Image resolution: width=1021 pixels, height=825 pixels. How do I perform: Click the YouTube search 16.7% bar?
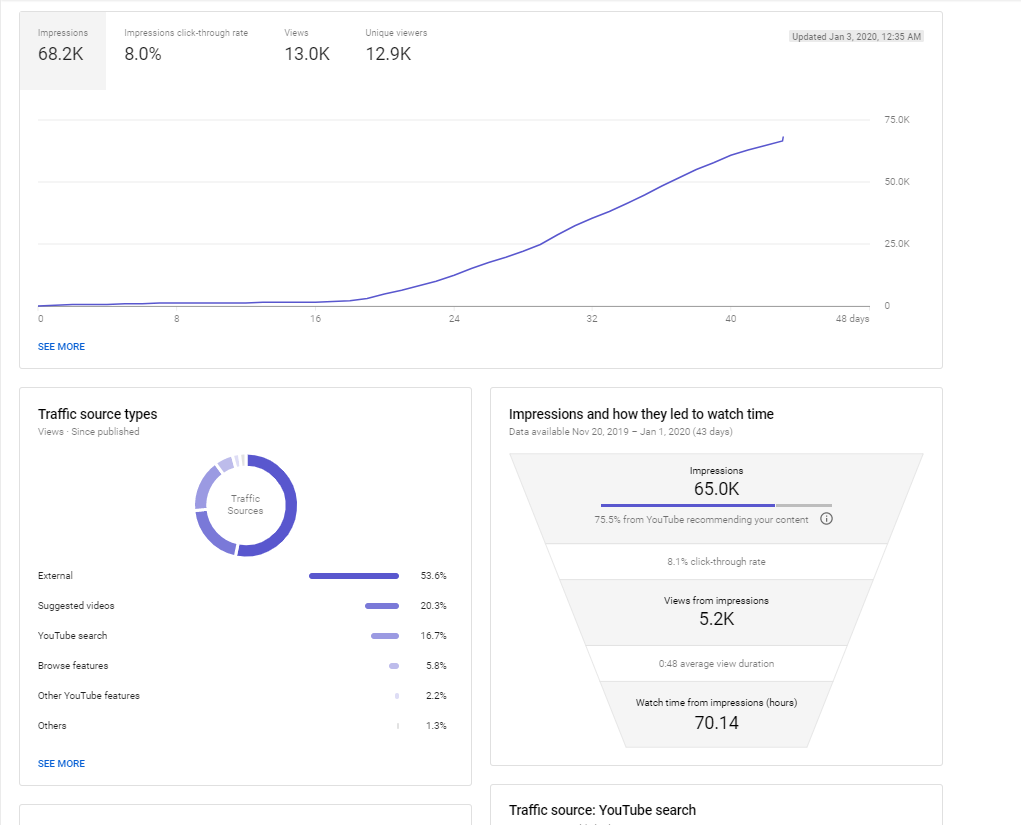pos(385,636)
